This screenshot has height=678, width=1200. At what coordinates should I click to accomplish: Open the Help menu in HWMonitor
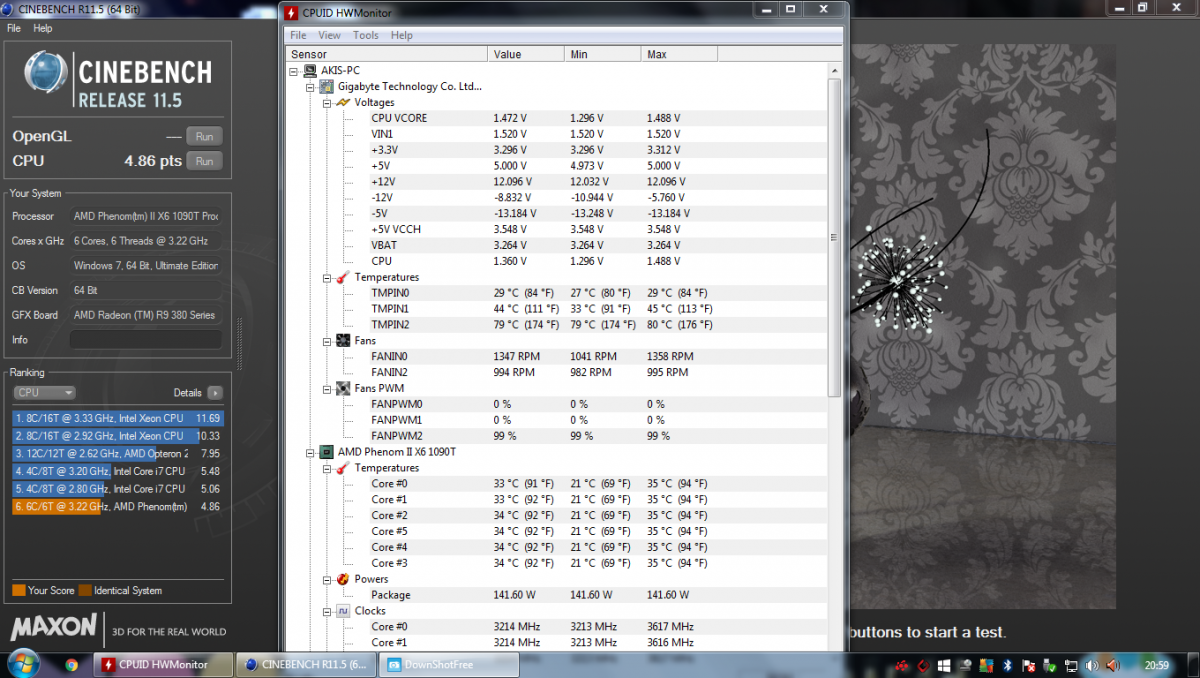402,35
